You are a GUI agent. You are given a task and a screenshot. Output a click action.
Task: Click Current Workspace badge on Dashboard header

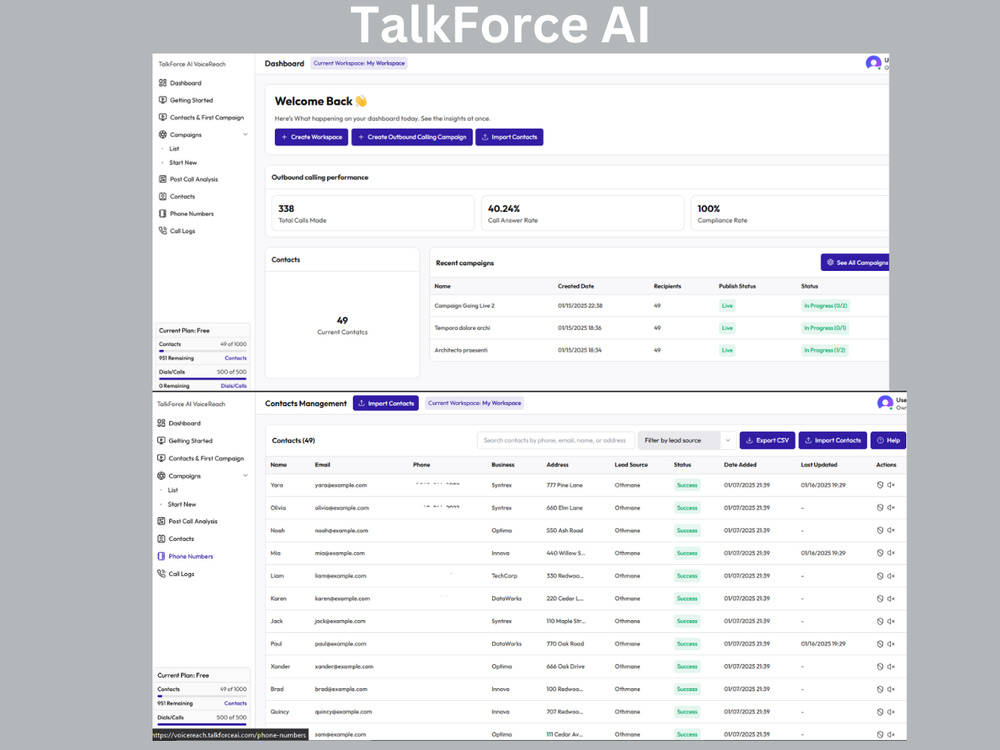point(359,63)
